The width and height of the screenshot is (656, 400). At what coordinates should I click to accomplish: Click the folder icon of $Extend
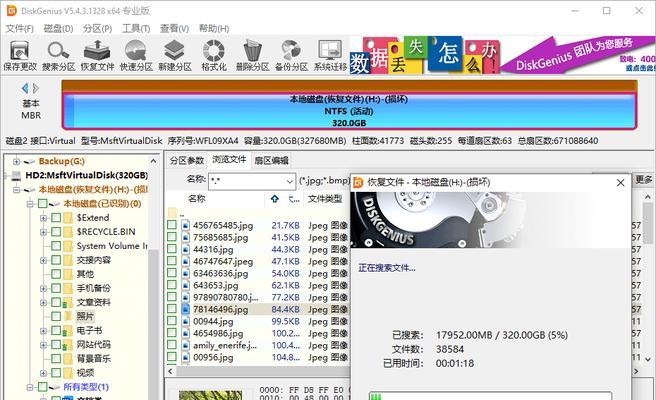click(x=68, y=218)
